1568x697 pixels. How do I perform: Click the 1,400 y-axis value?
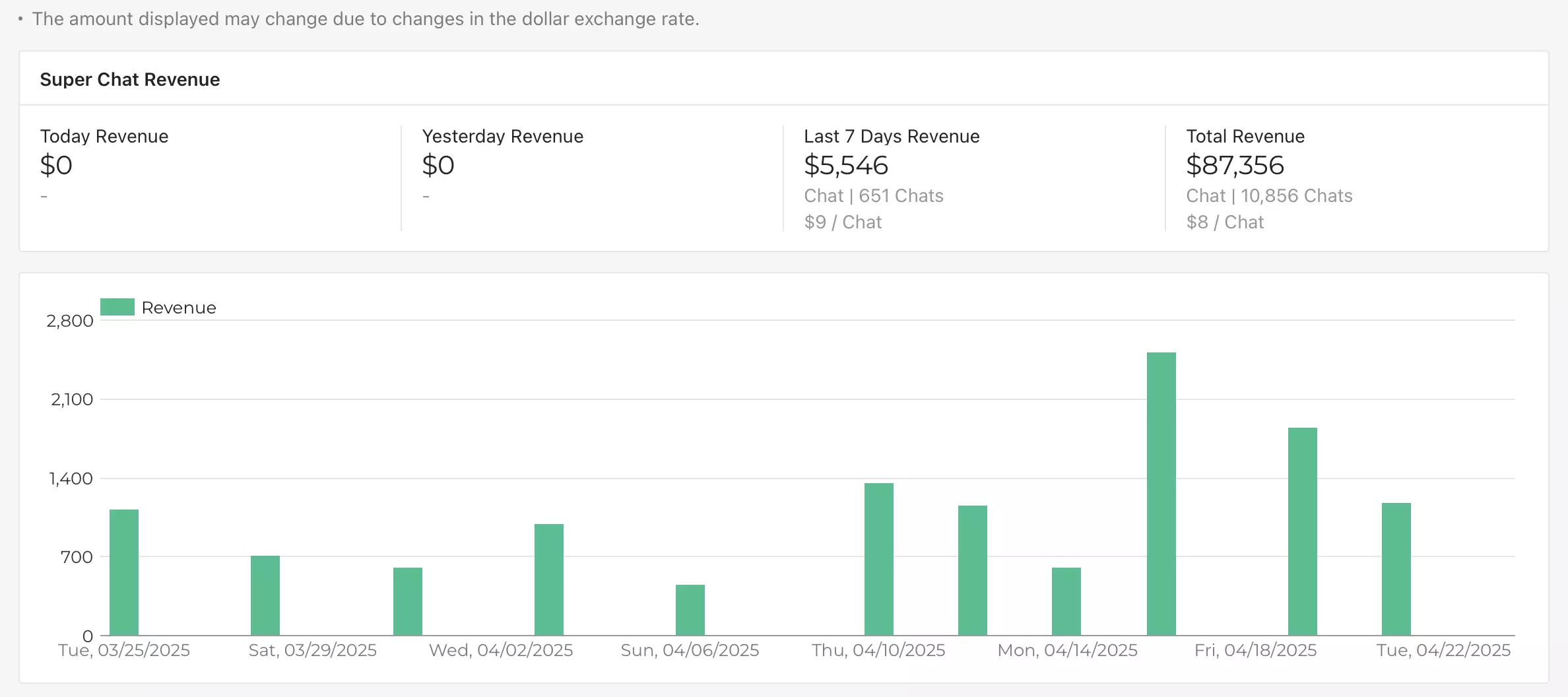[71, 479]
